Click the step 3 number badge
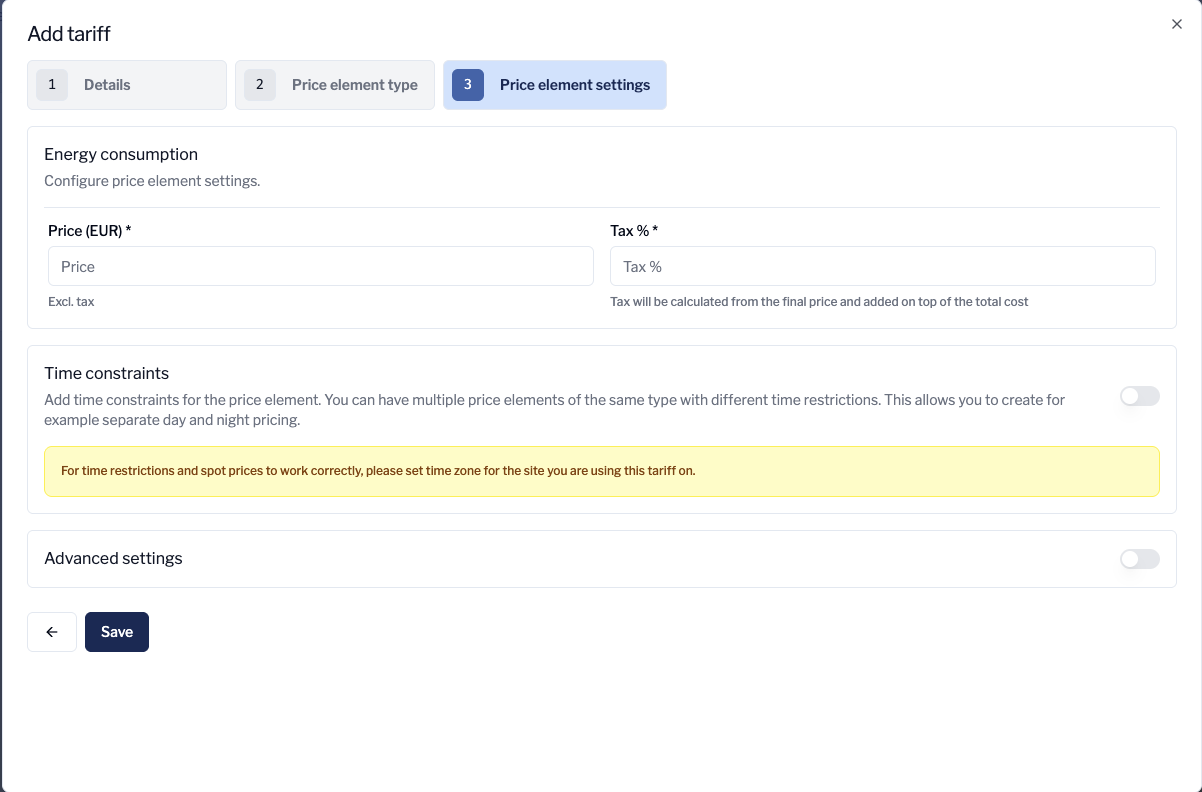 tap(467, 84)
